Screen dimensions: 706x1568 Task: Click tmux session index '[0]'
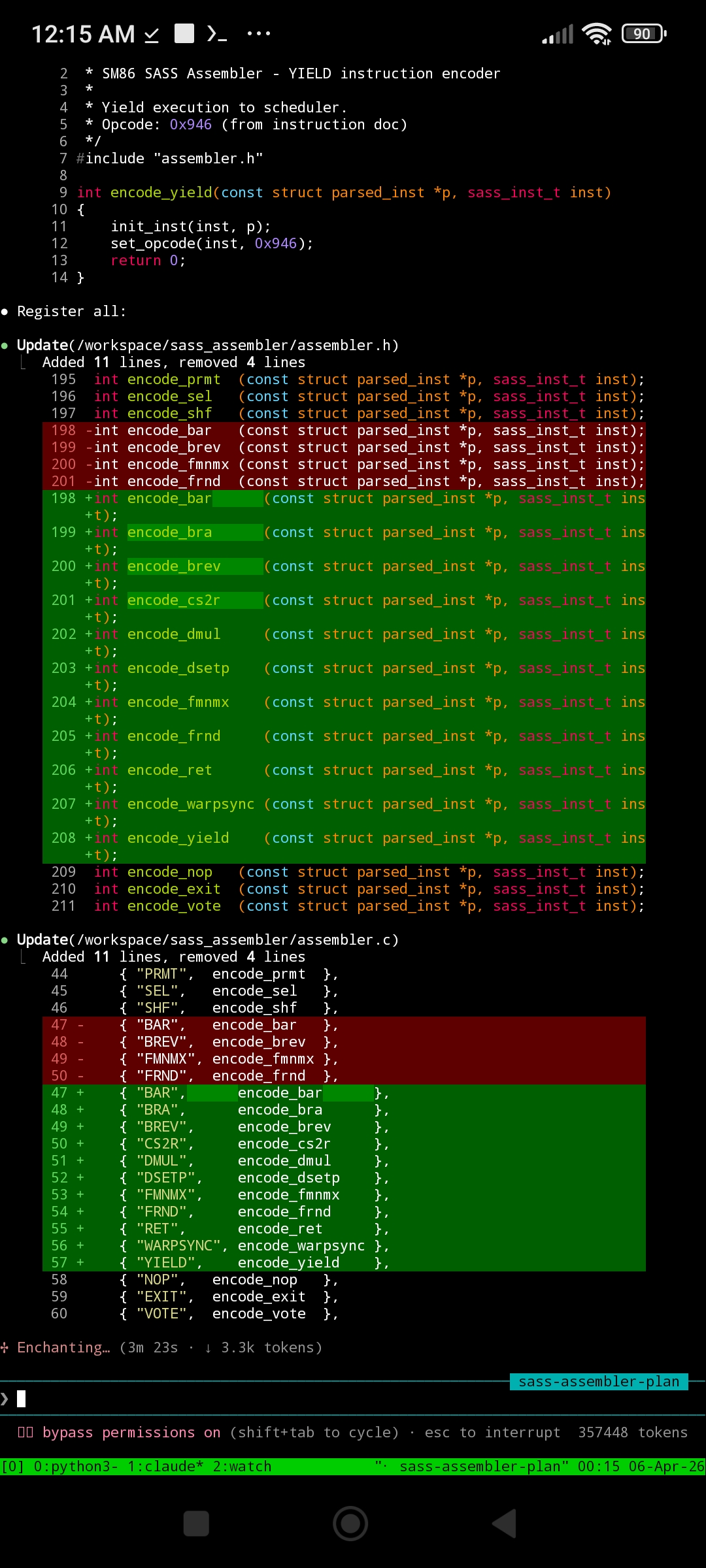point(12,1467)
